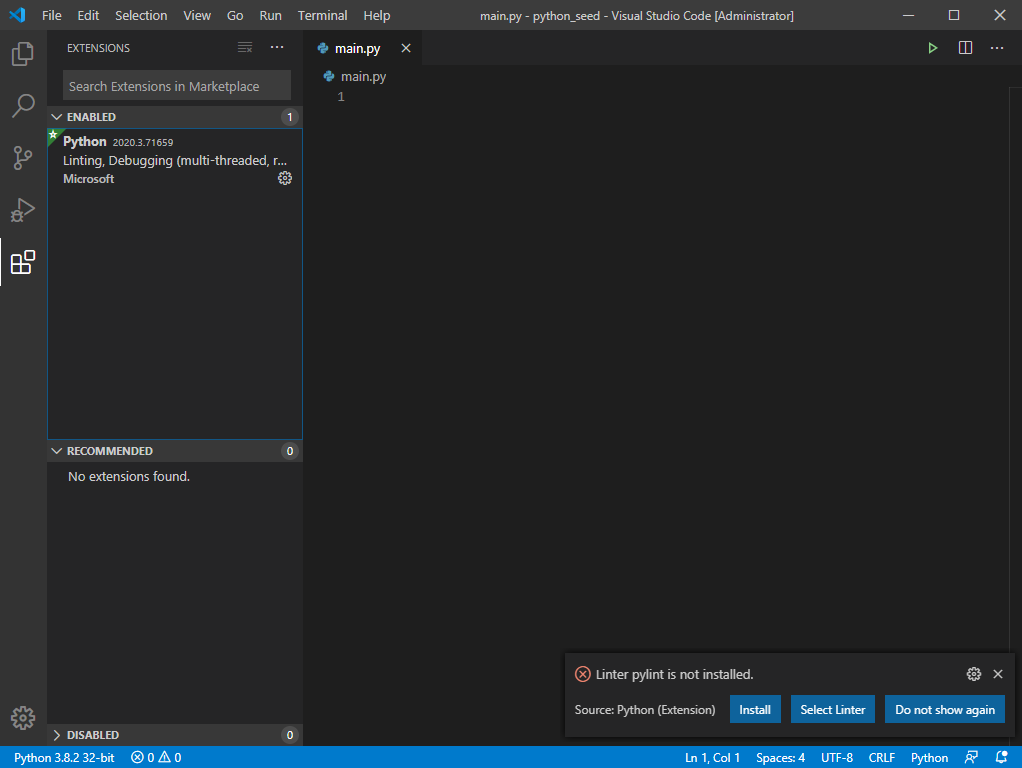Close the main.py tab

click(405, 48)
